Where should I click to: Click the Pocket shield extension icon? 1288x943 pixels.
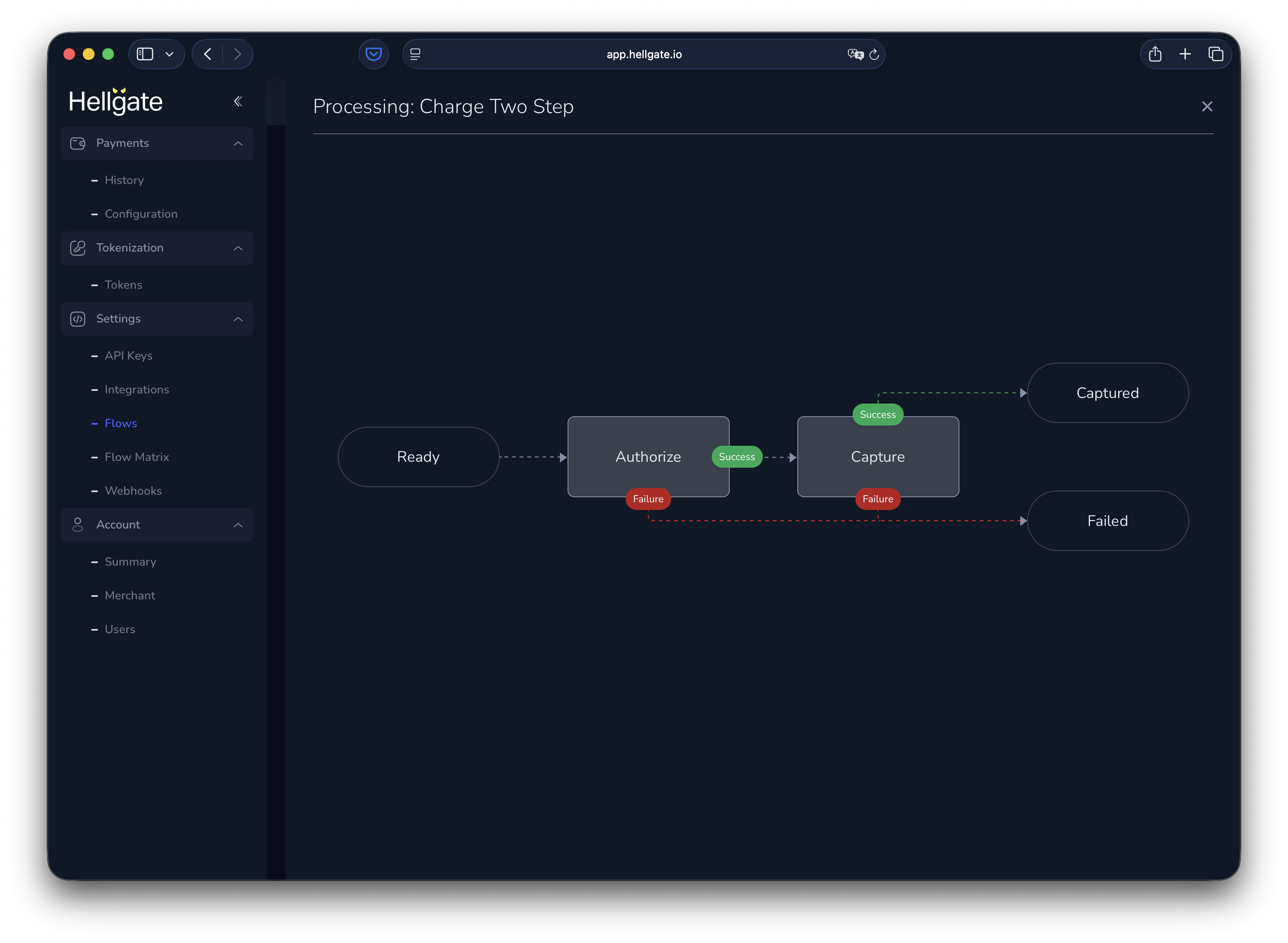(373, 54)
